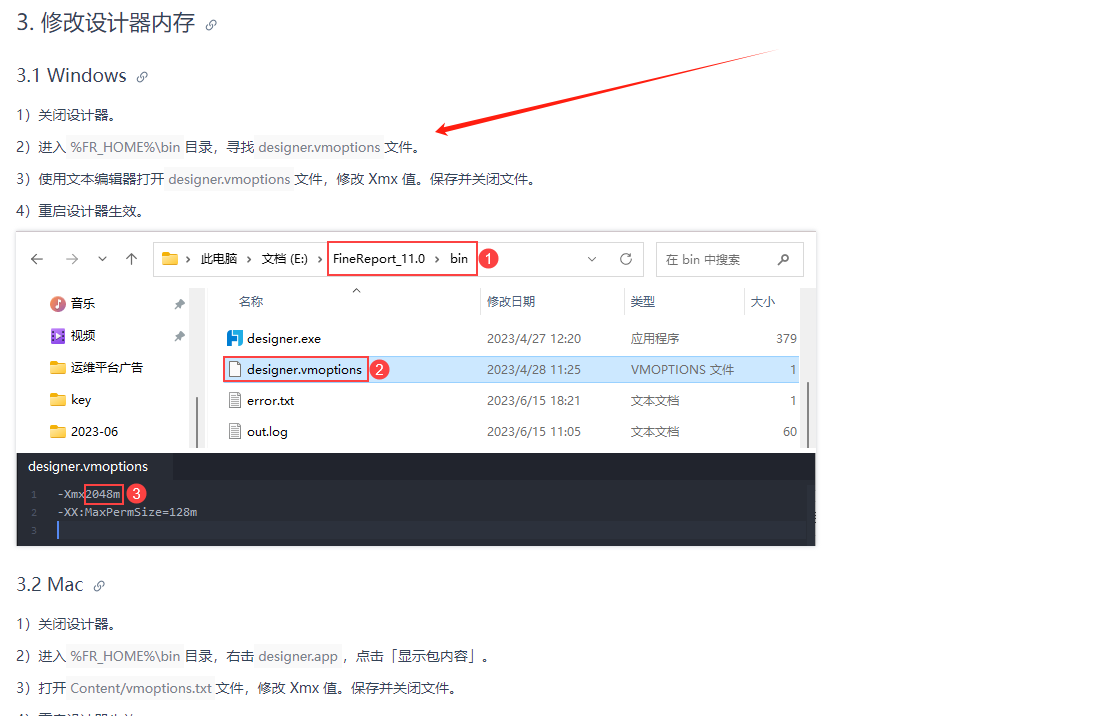The width and height of the screenshot is (1099, 716).
Task: Click anchor link icon next to 3.1 Windows
Action: [142, 77]
